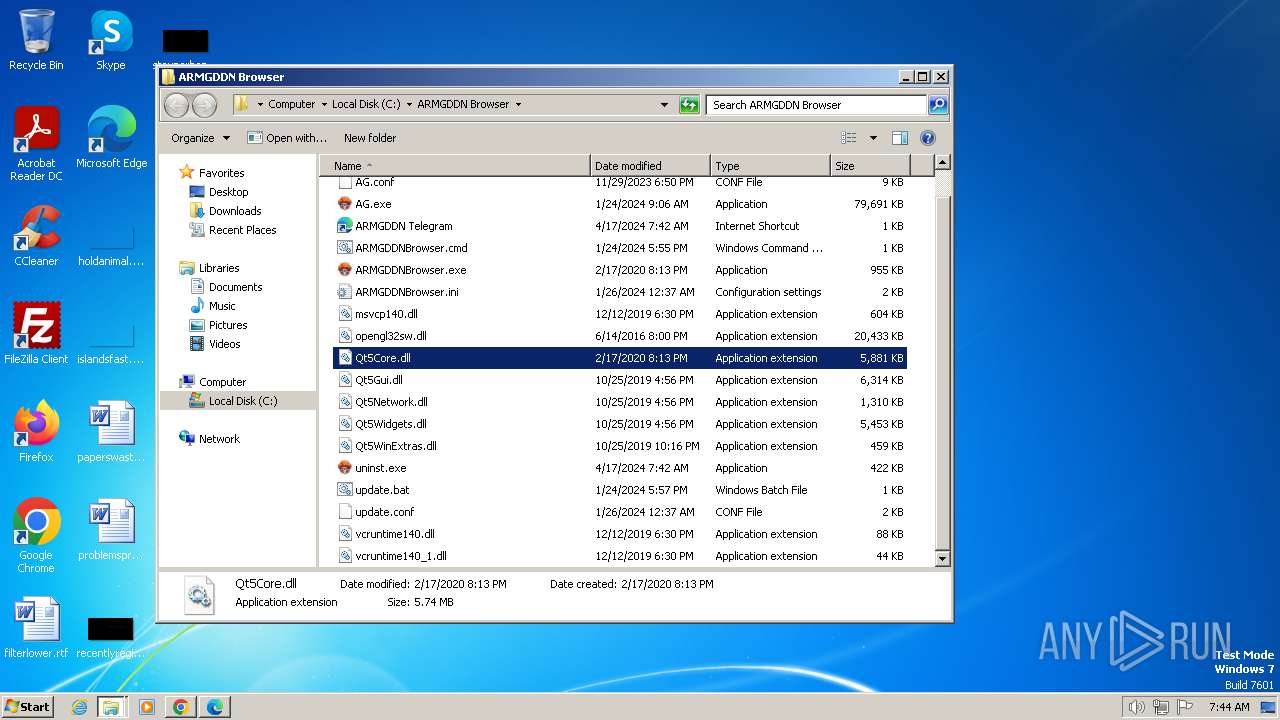Image resolution: width=1280 pixels, height=720 pixels.
Task: Click Edge icon in taskbar
Action: 215,707
